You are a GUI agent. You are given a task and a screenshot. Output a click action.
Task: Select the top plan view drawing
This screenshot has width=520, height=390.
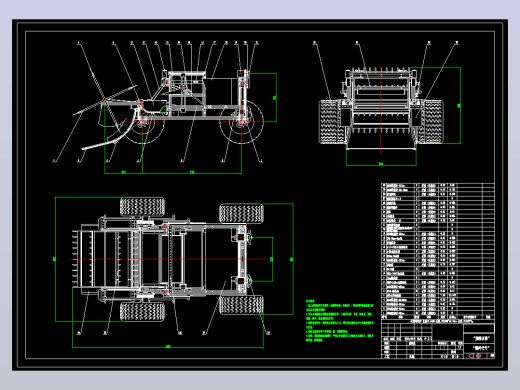pos(174,272)
